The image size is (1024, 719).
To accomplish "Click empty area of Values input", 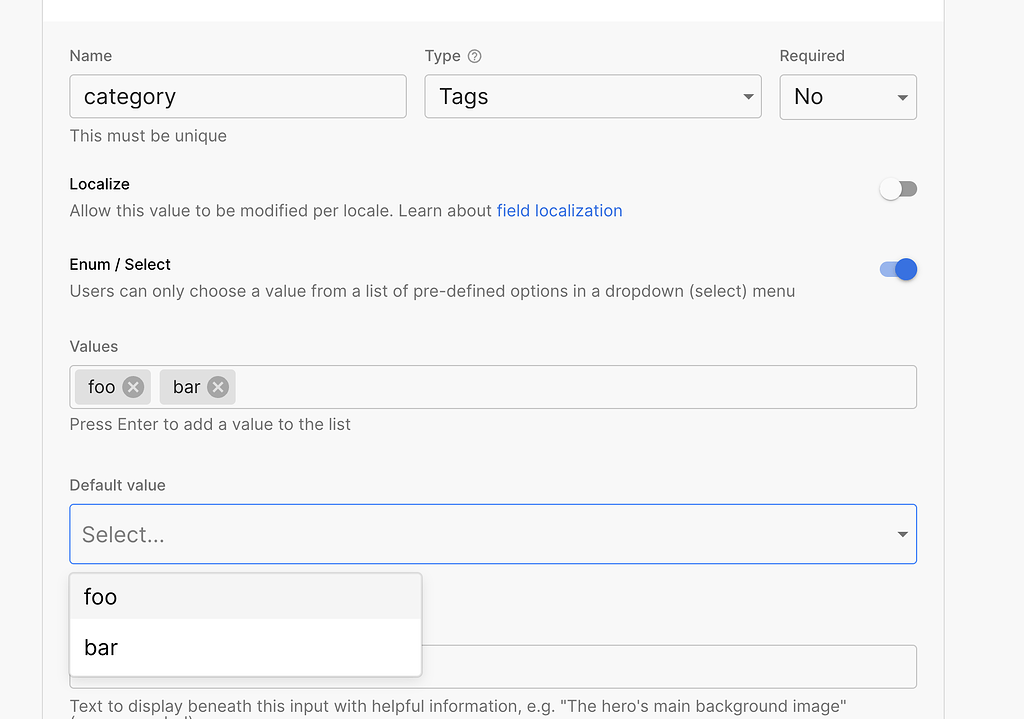I will pyautogui.click(x=570, y=387).
